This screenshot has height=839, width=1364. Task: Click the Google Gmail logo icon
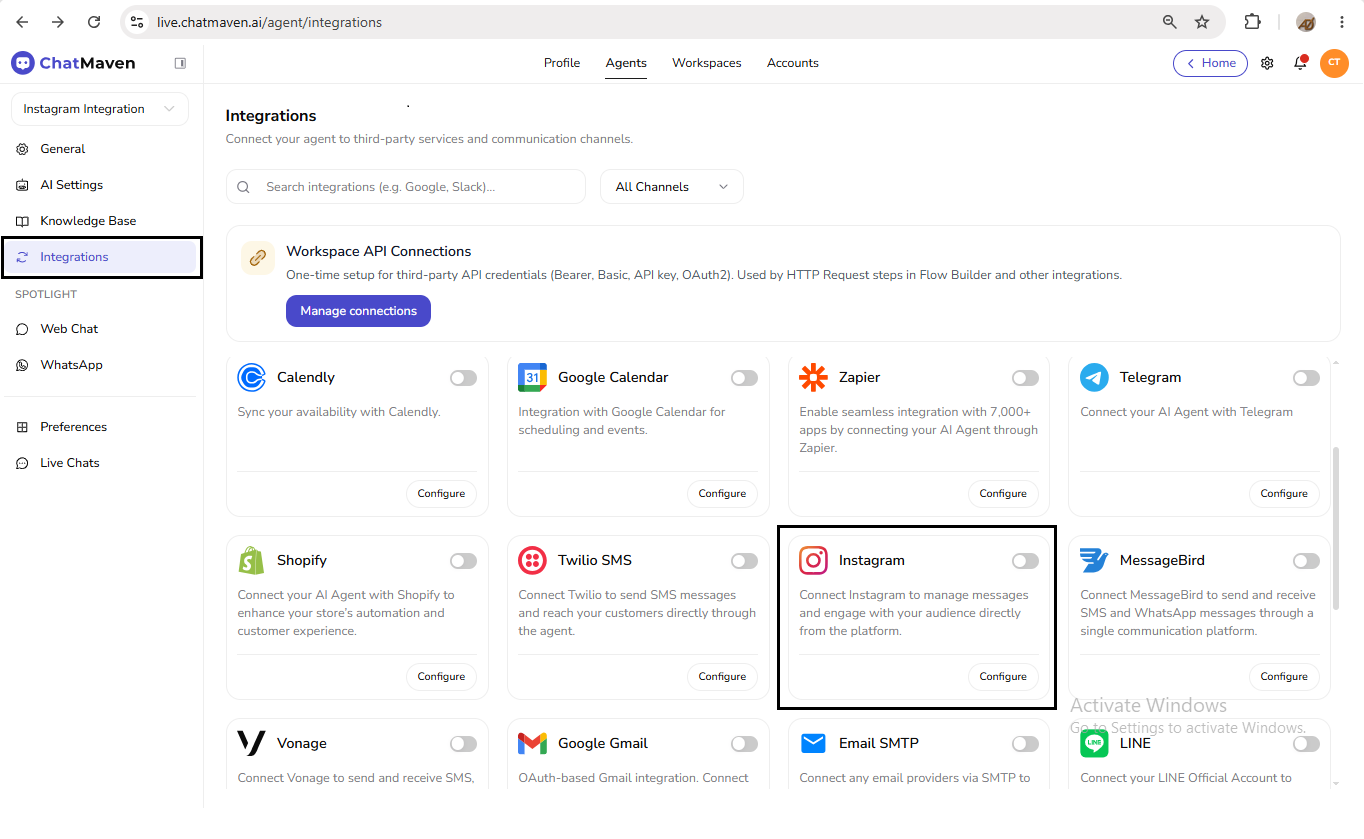click(x=532, y=743)
